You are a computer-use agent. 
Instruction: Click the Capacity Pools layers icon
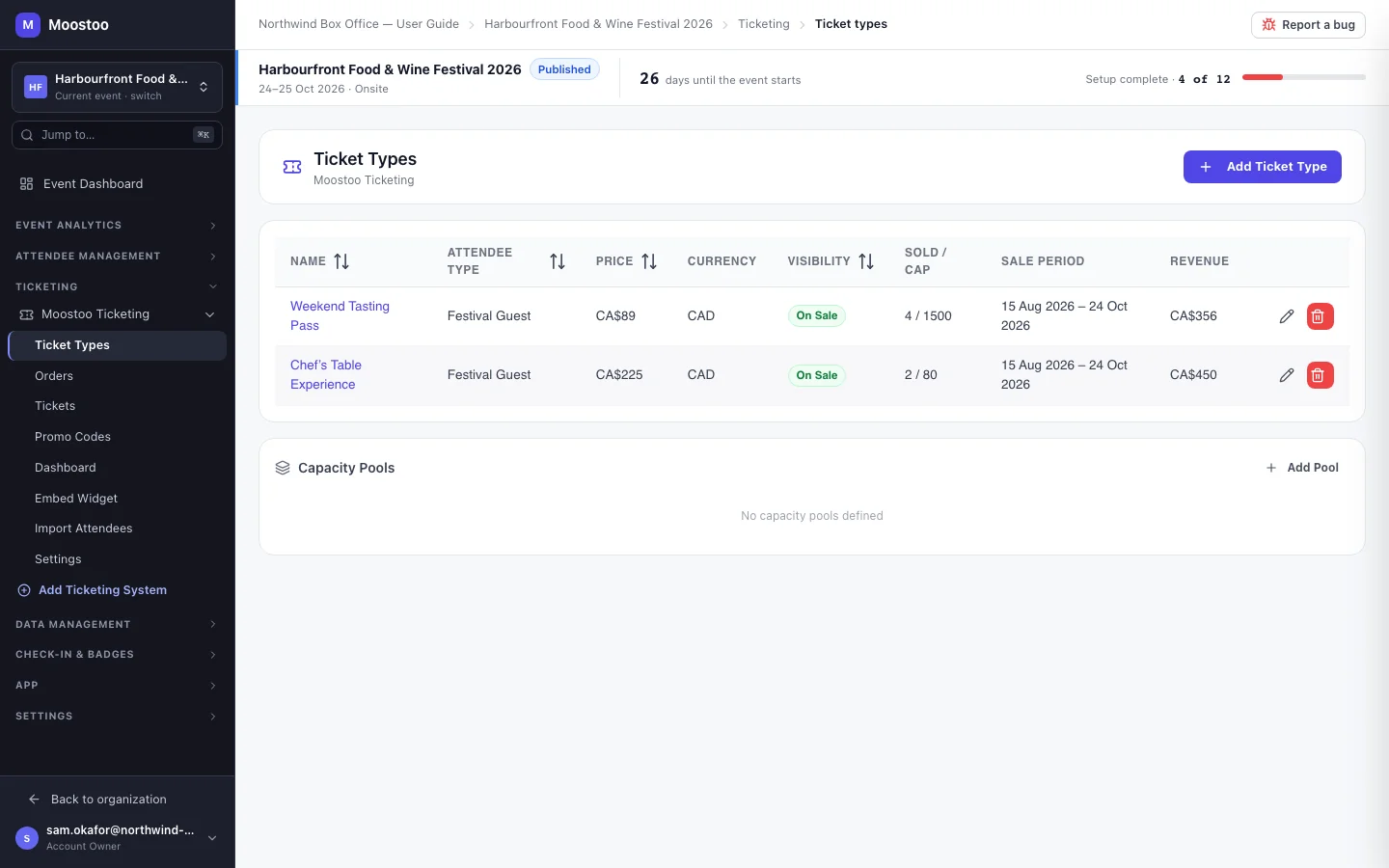pyautogui.click(x=283, y=468)
